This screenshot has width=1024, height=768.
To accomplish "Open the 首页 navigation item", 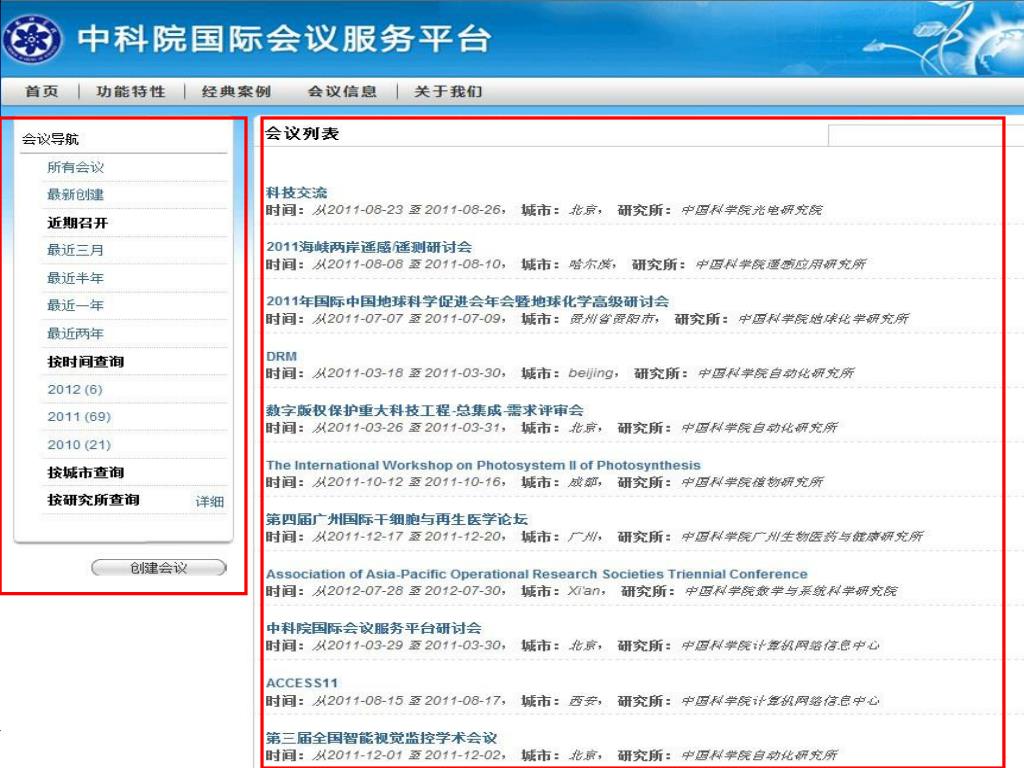I will pyautogui.click(x=42, y=91).
